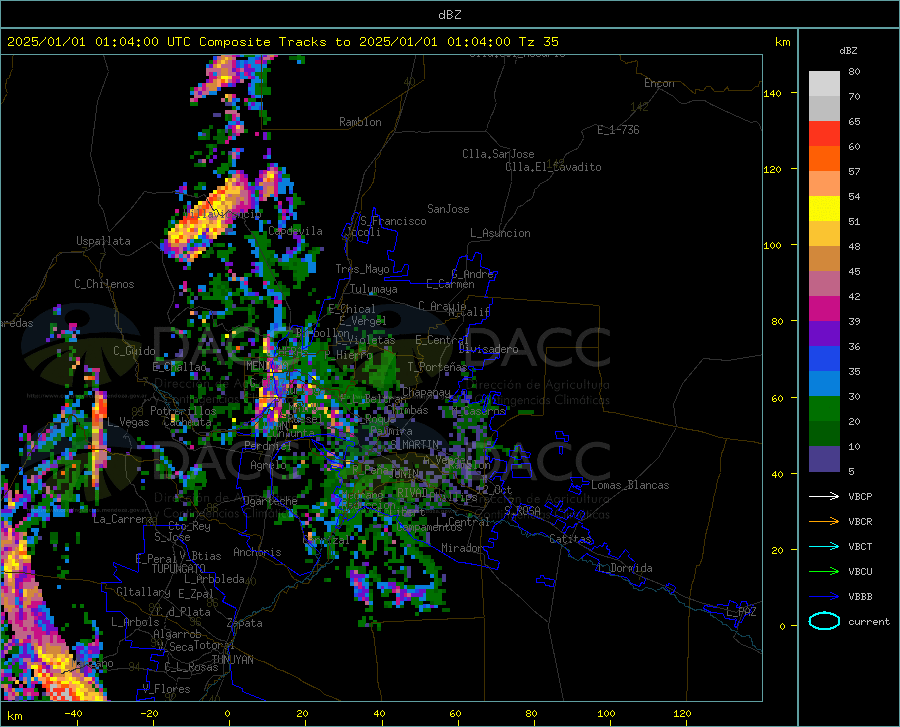Screen dimensions: 900x727
Task: Click the La_Carrera place label
Action: (123, 519)
